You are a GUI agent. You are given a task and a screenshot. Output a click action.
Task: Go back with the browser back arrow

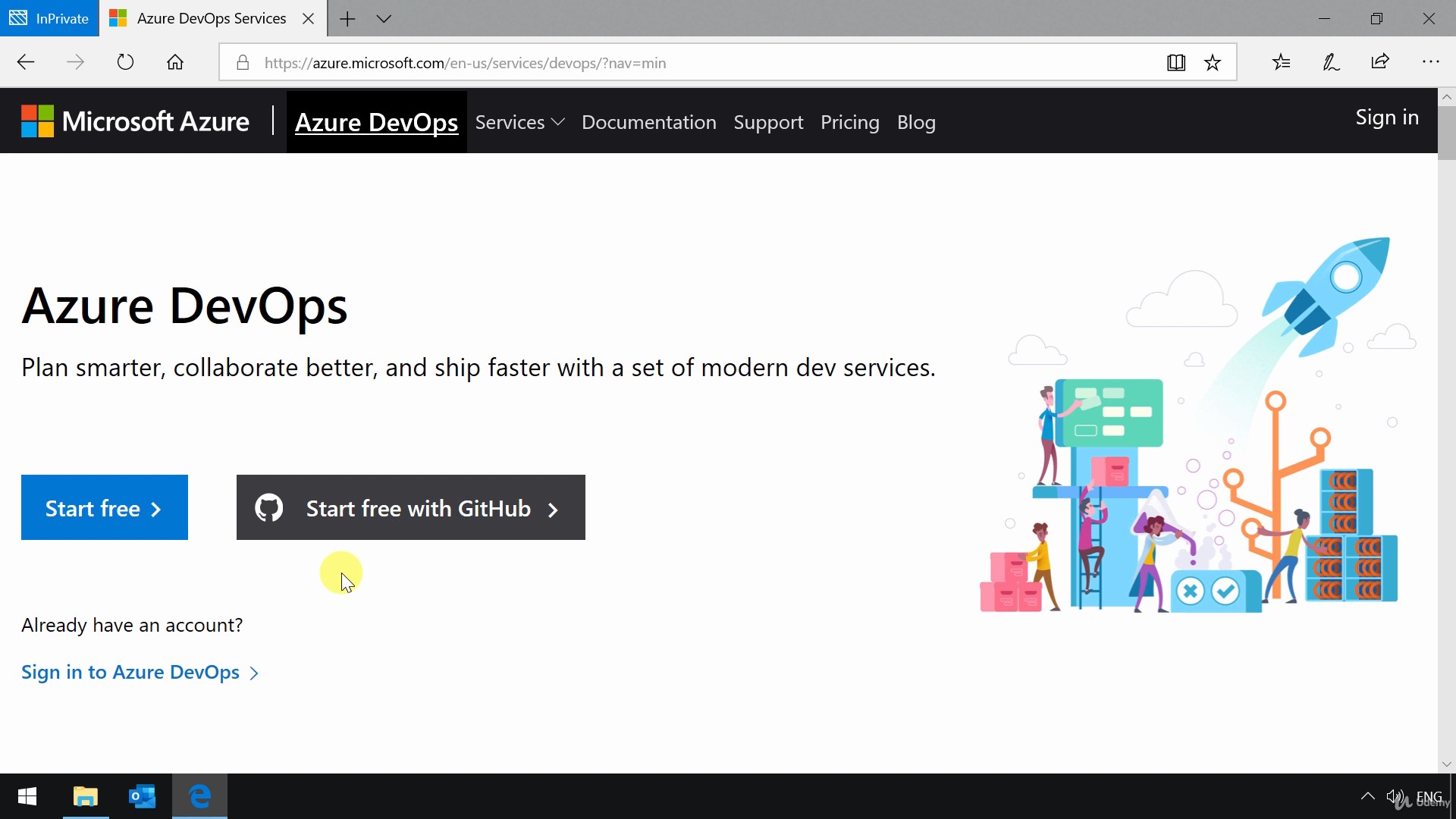(x=26, y=62)
